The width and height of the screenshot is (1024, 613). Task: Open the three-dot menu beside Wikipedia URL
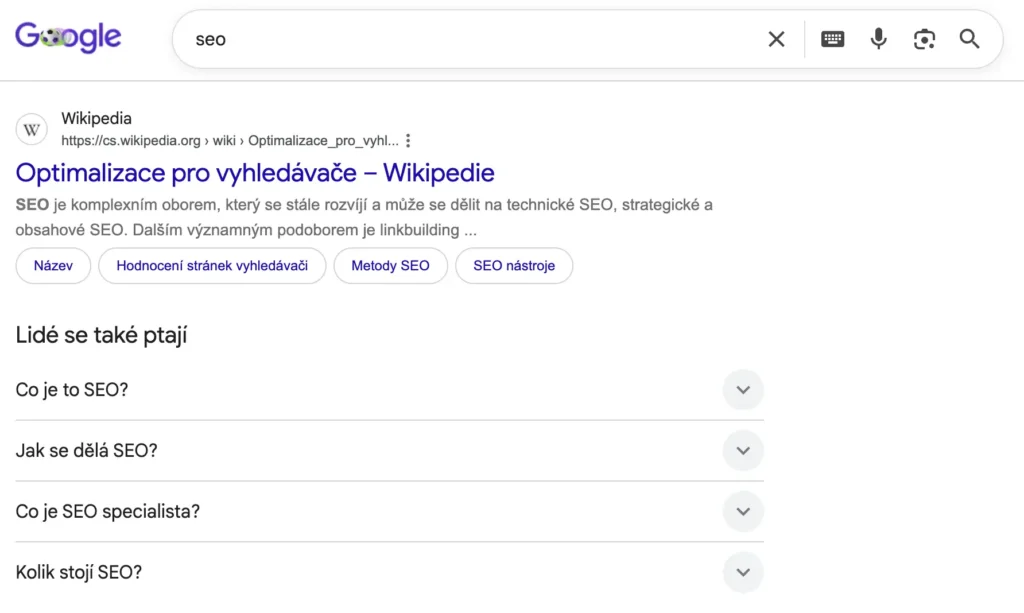(408, 140)
